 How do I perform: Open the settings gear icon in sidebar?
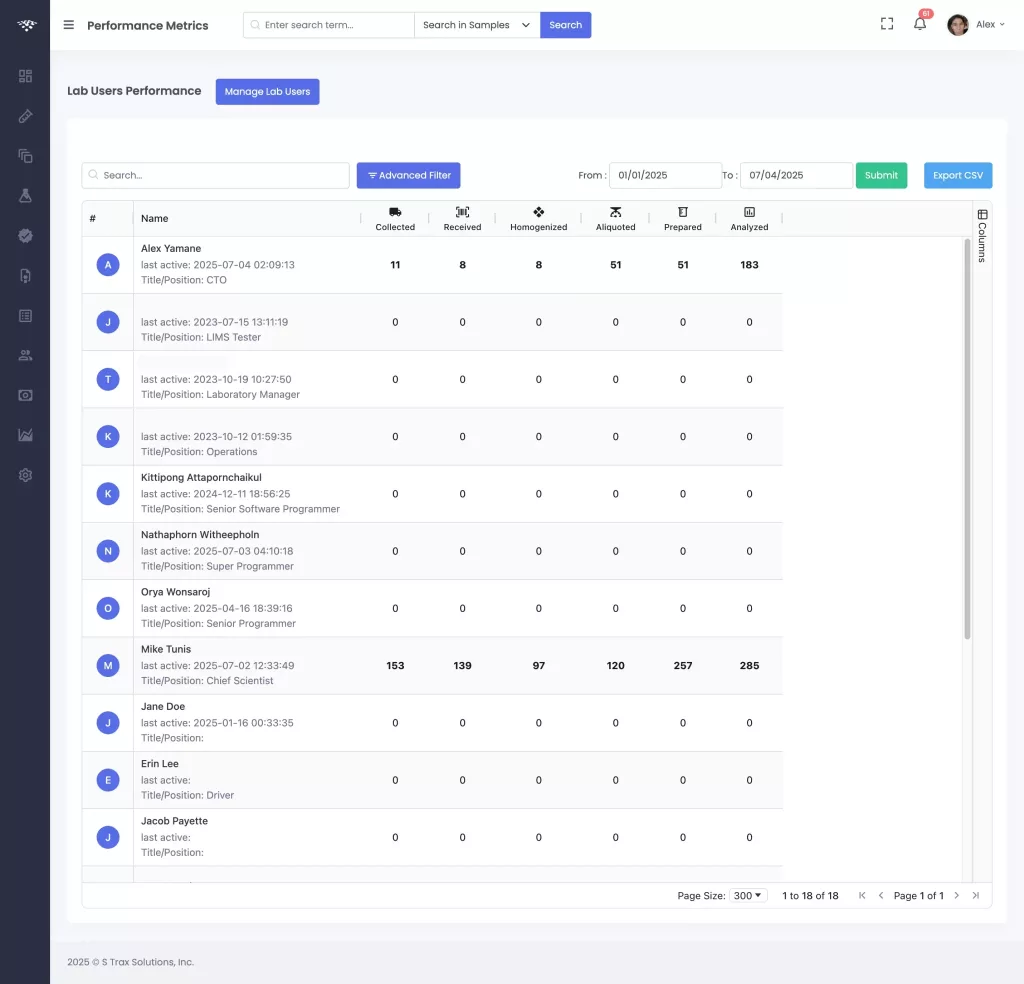25,475
